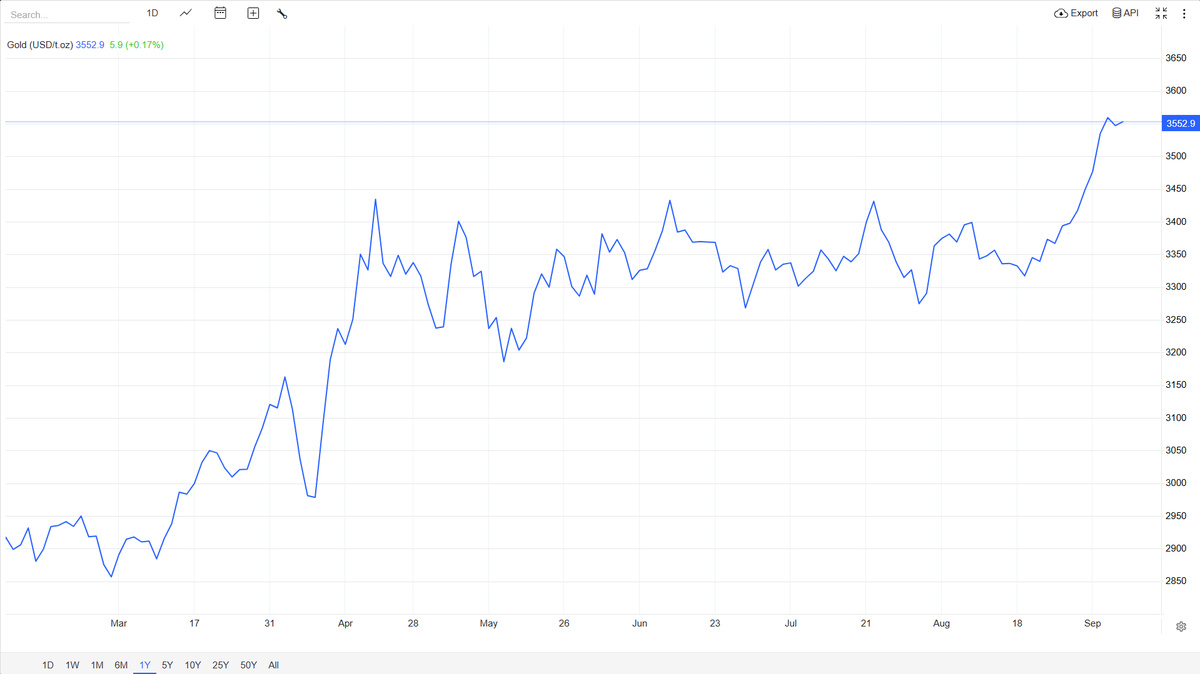Select the 1W time range tab
This screenshot has height=674, width=1200.
point(73,665)
